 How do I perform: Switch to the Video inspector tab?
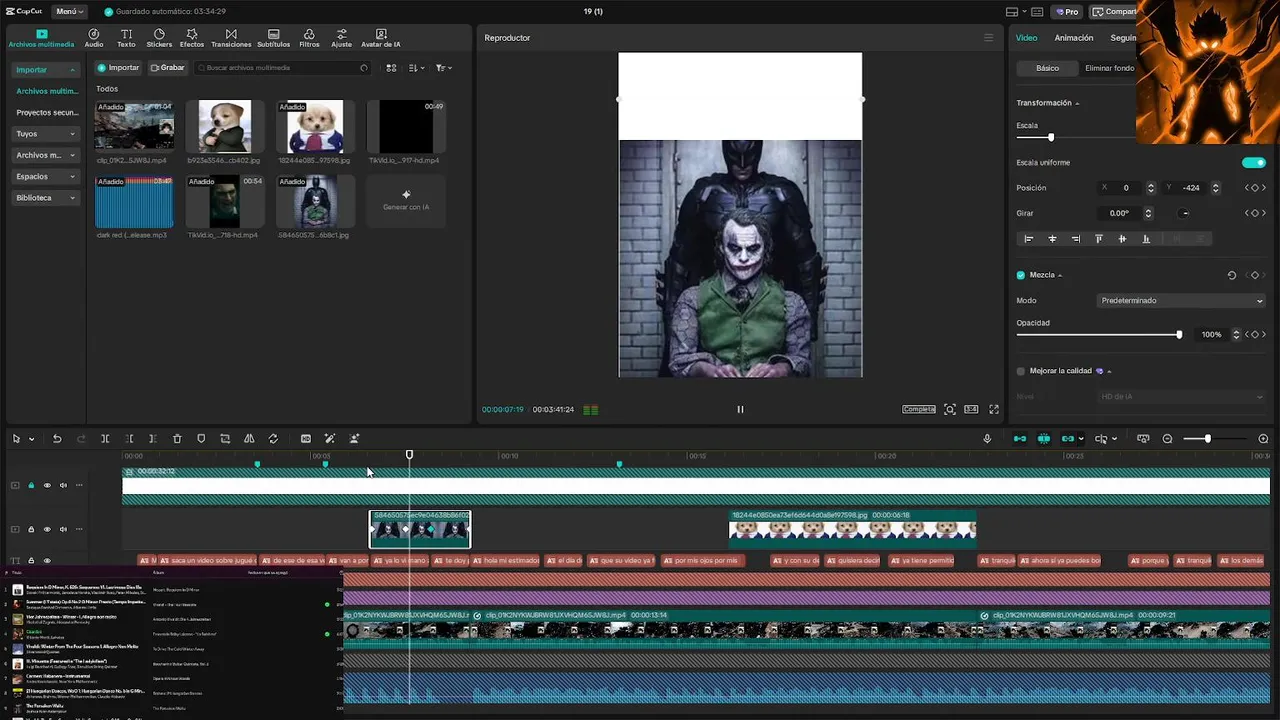click(x=1027, y=38)
